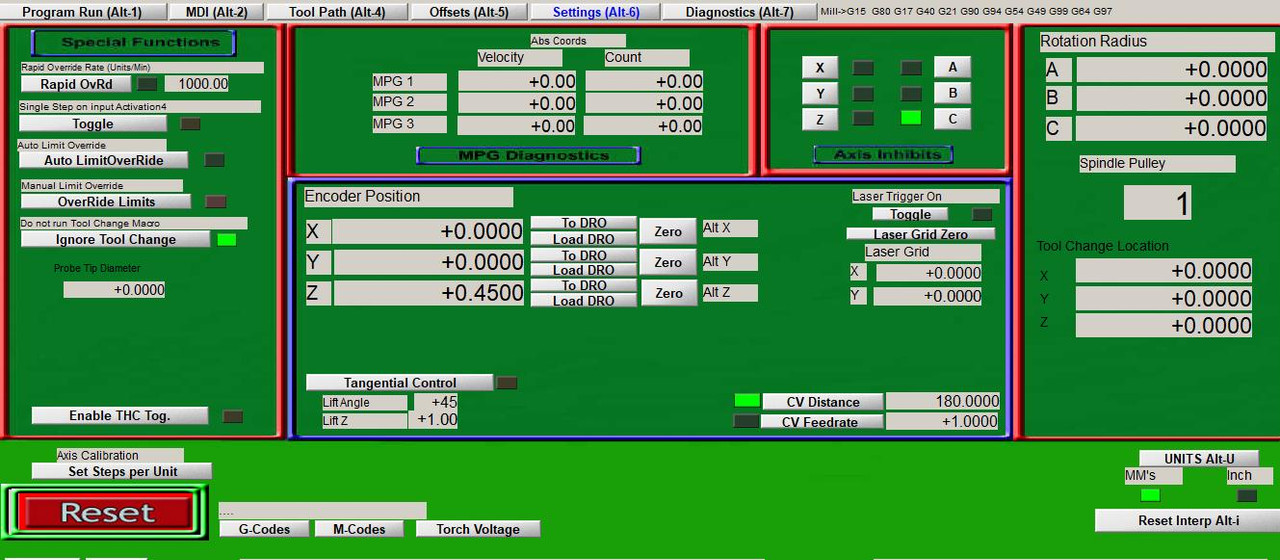This screenshot has width=1280, height=560.
Task: Click Enable THC Tog. button
Action: pyautogui.click(x=120, y=416)
